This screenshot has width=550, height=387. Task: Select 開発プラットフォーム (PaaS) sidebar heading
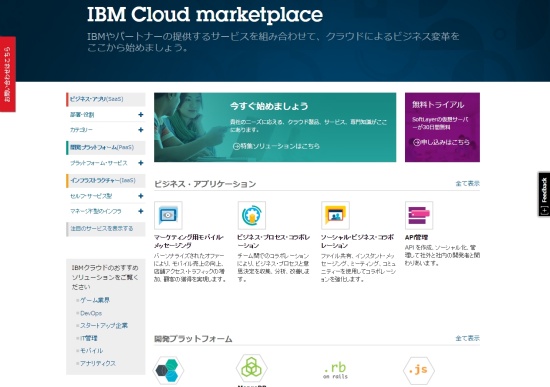(x=106, y=147)
